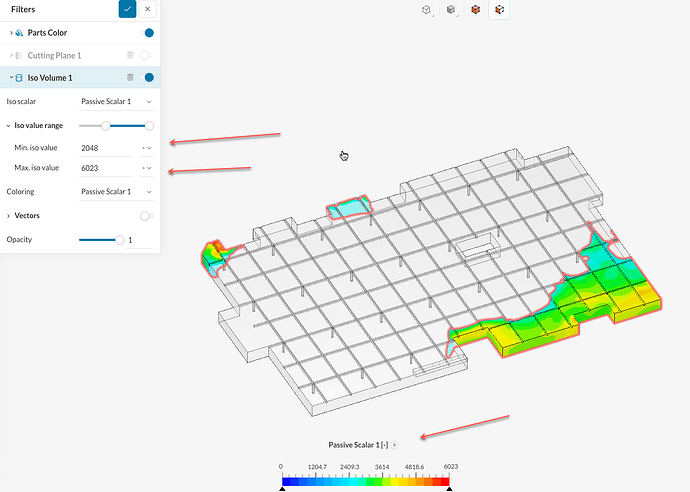Image resolution: width=690 pixels, height=492 pixels.
Task: Click the Iso Volume 1 cylinder icon
Action: pos(19,78)
